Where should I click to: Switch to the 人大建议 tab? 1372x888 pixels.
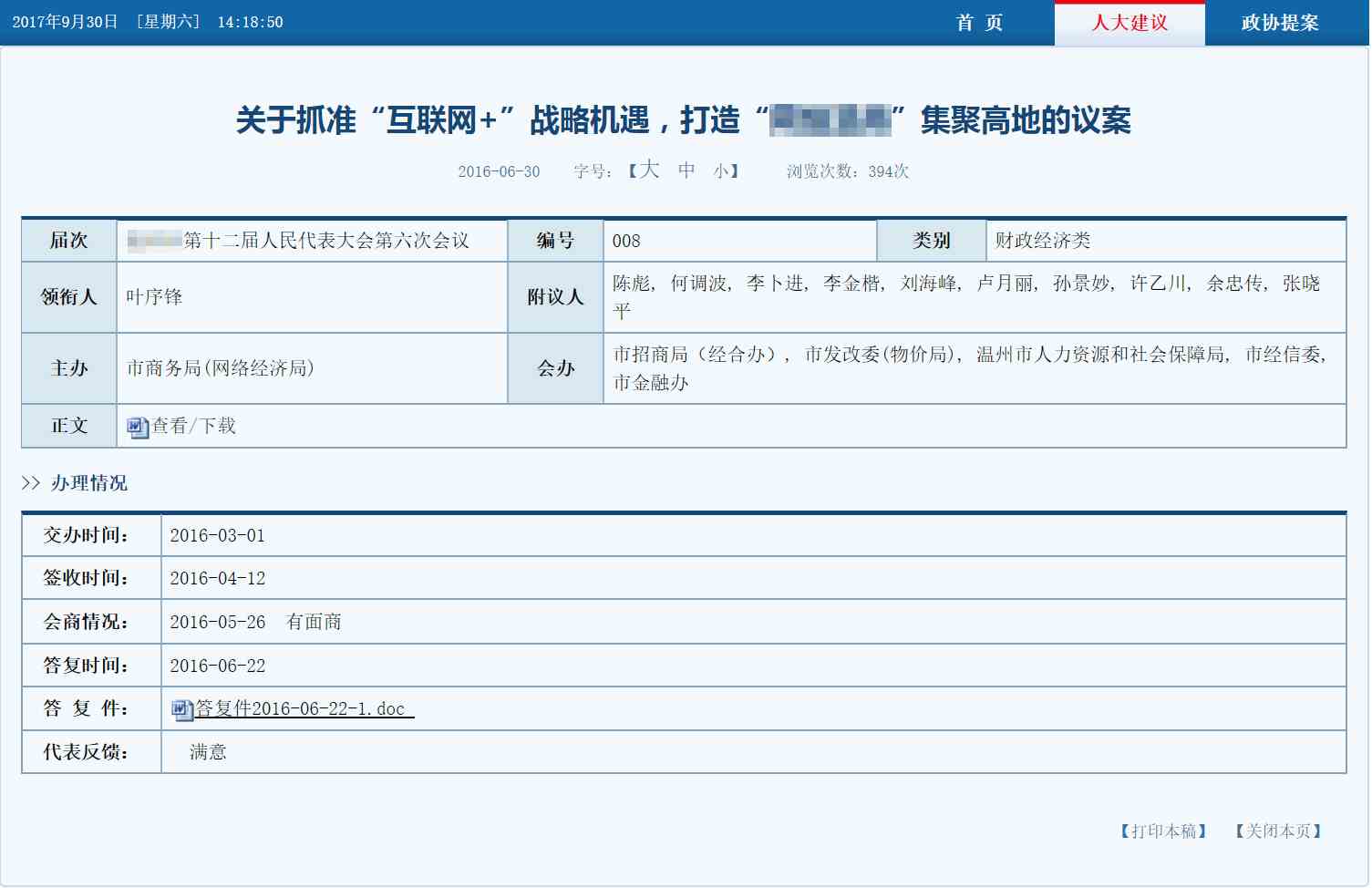(x=1130, y=23)
